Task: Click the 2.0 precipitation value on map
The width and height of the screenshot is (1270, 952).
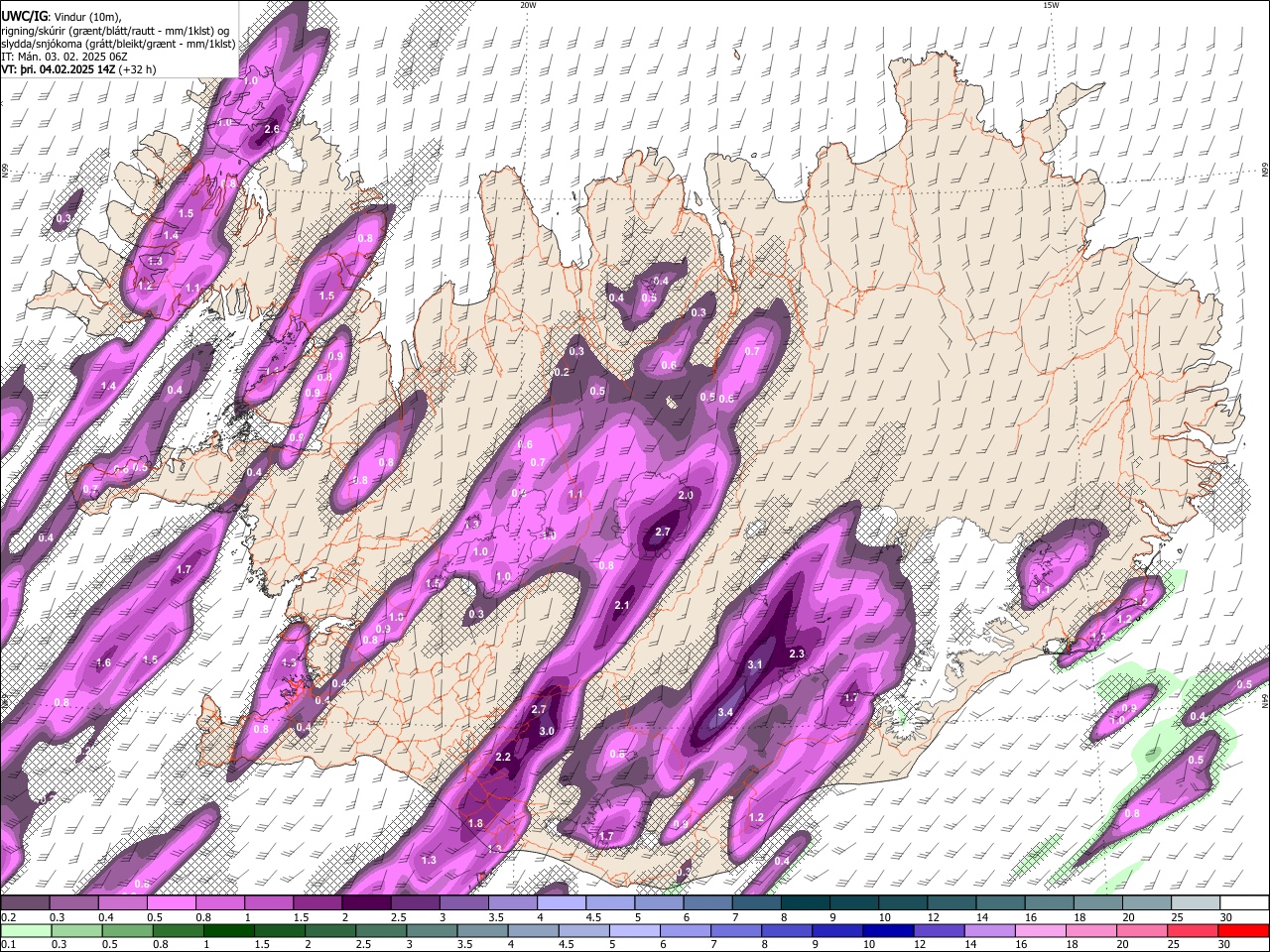Action: point(686,495)
